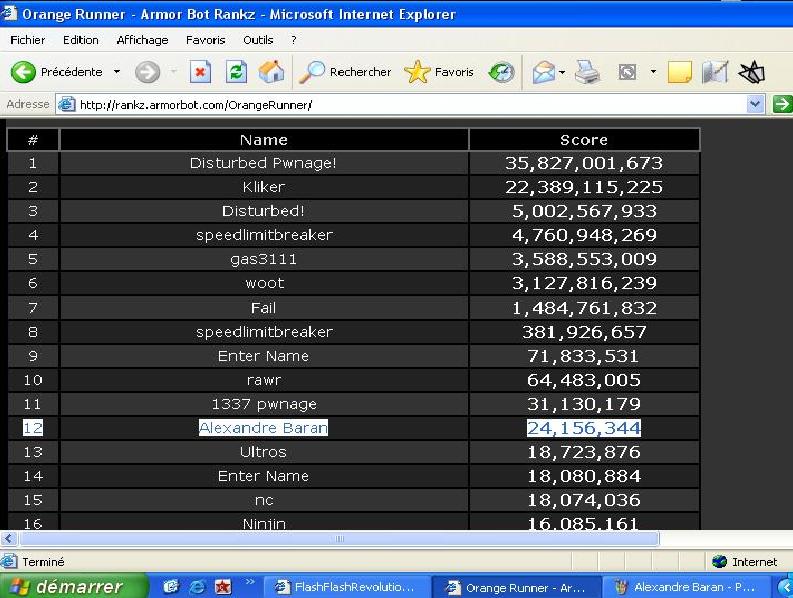Expand the mail icon dropdown arrow
Image resolution: width=793 pixels, height=598 pixels.
point(562,72)
